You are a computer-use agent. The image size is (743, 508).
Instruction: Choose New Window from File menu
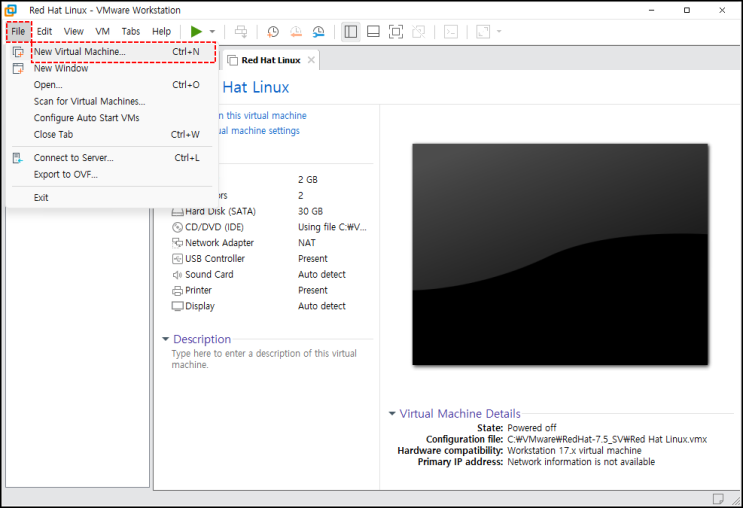click(x=111, y=68)
